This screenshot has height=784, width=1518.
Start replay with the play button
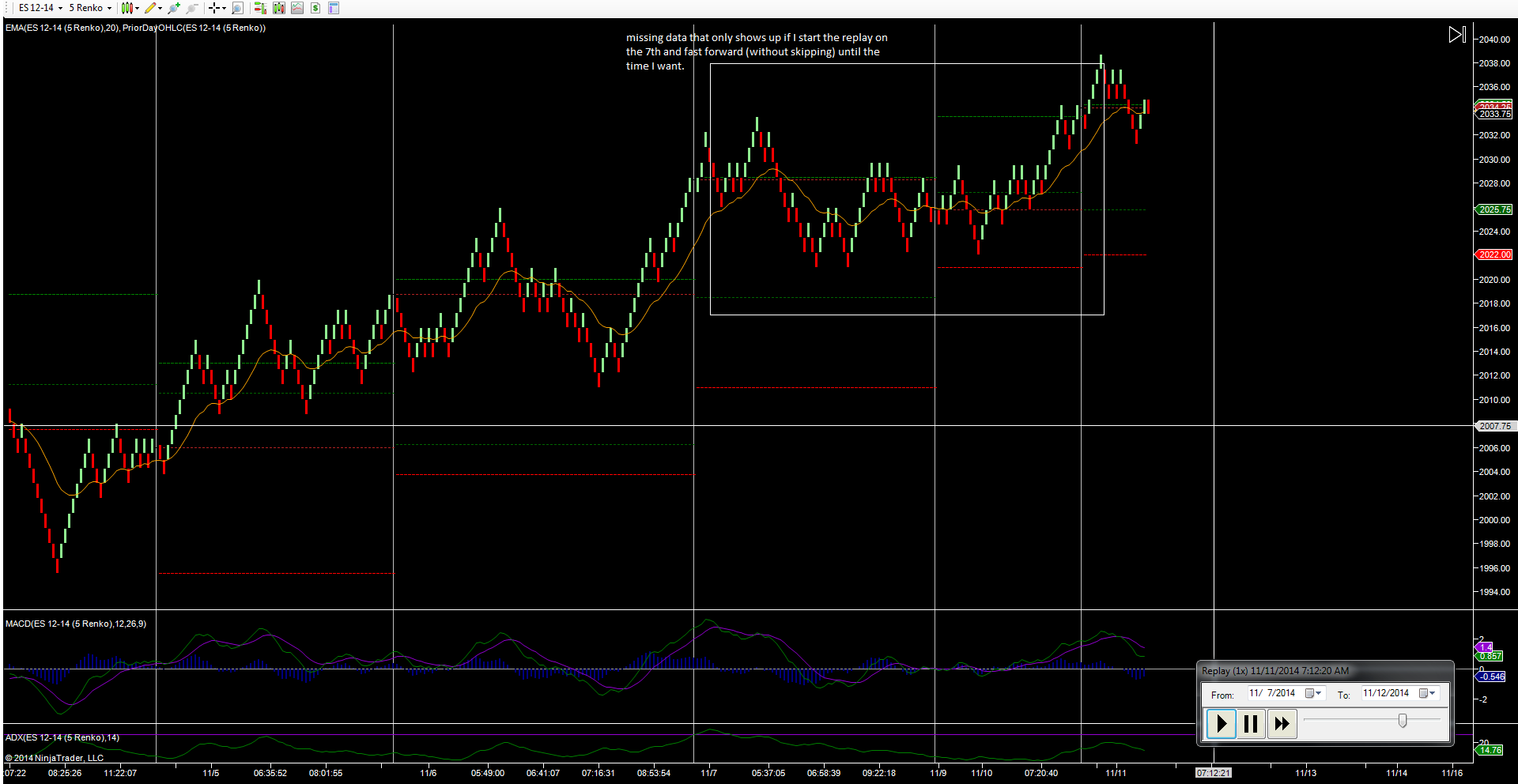pyautogui.click(x=1222, y=723)
